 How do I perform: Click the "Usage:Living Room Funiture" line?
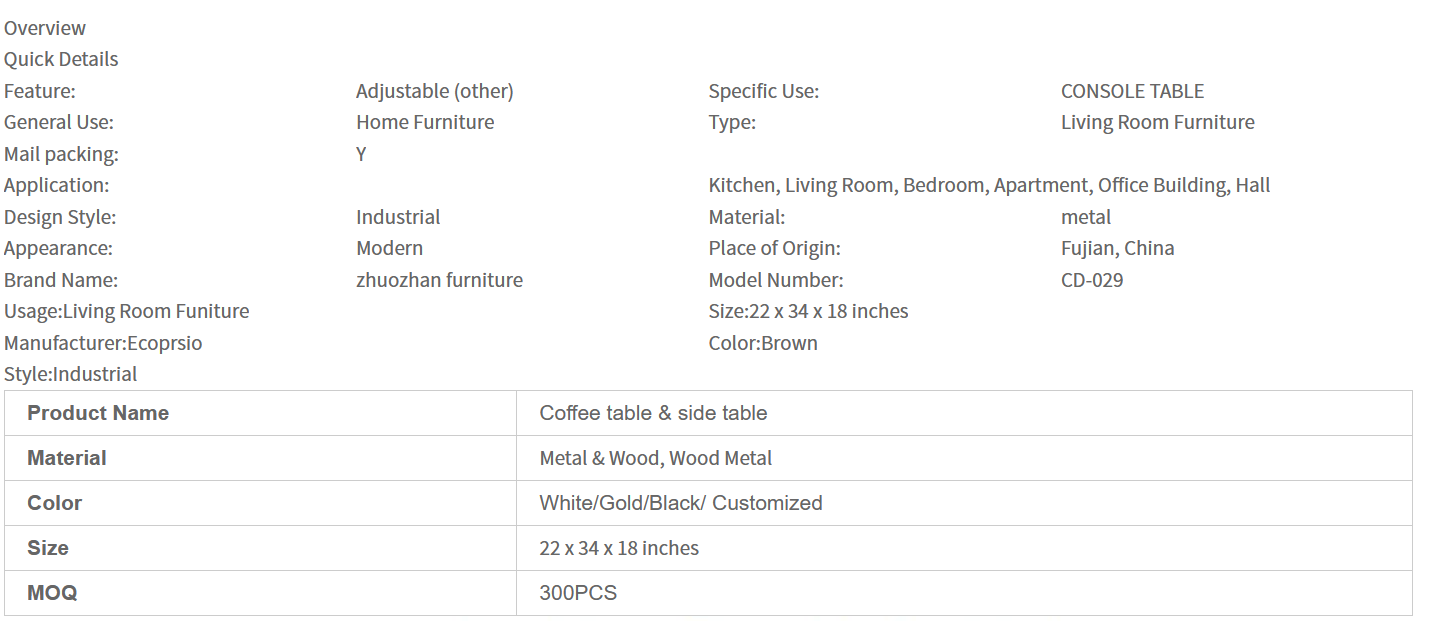(x=126, y=311)
